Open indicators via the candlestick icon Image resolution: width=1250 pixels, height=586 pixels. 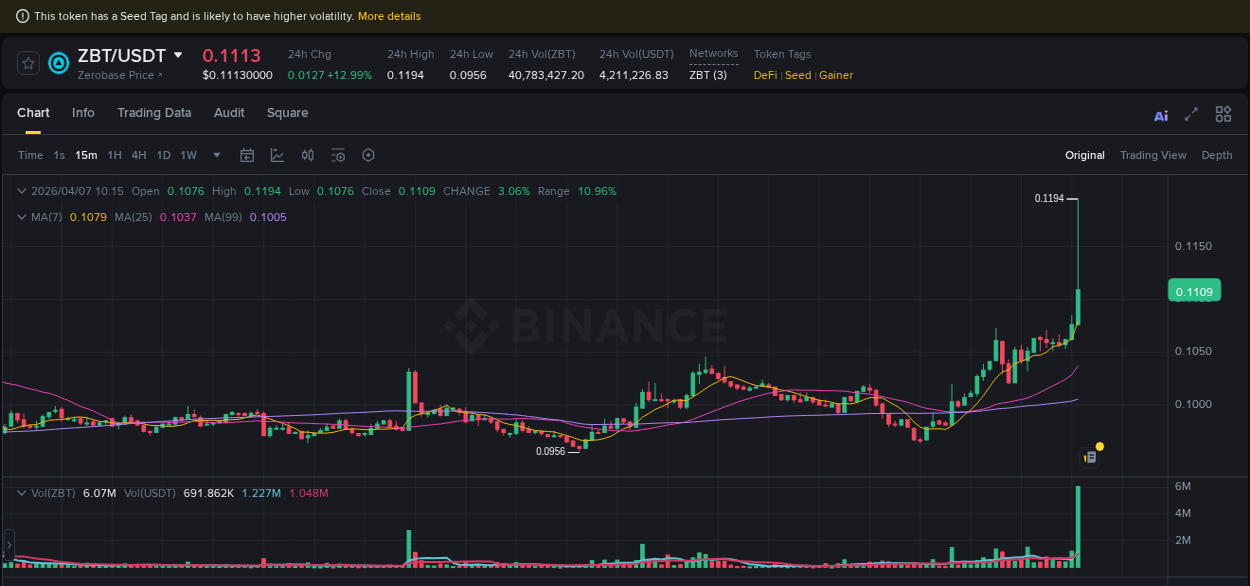307,155
